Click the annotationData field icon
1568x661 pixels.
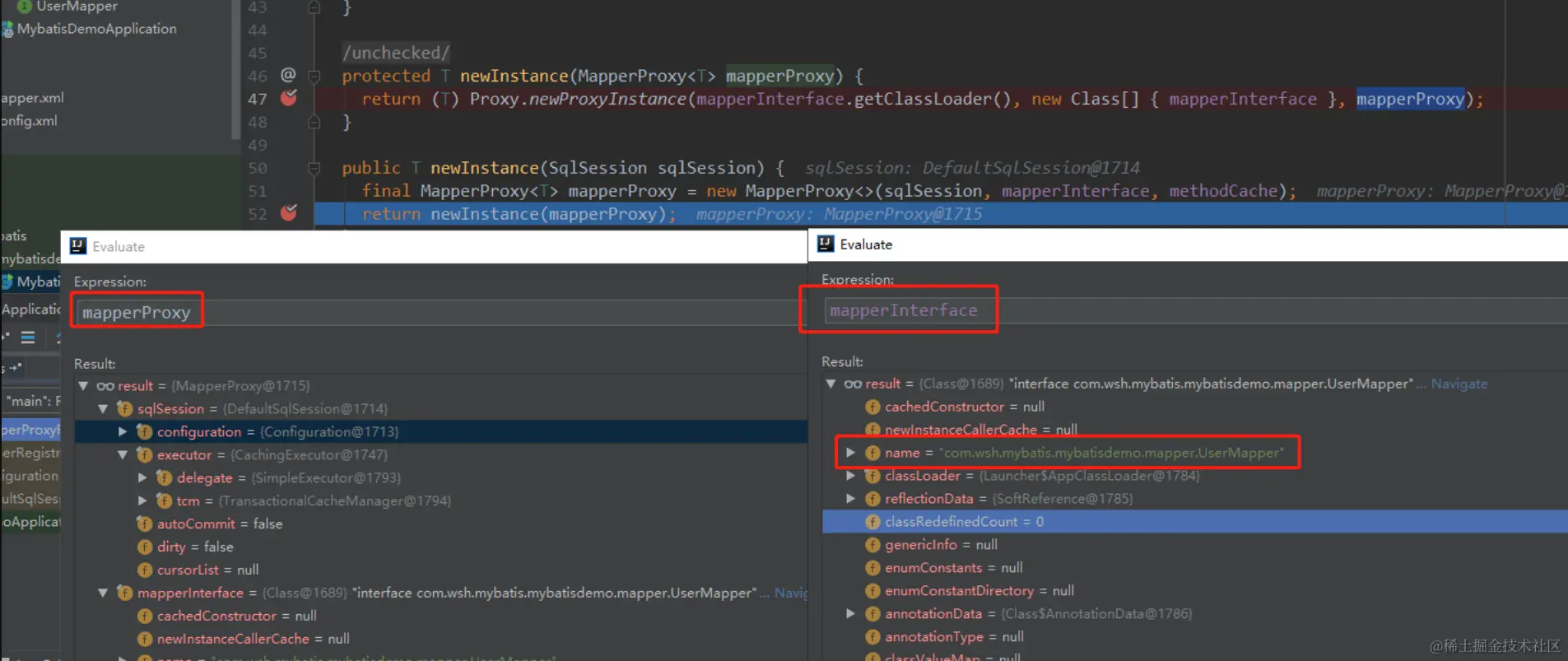[x=872, y=613]
